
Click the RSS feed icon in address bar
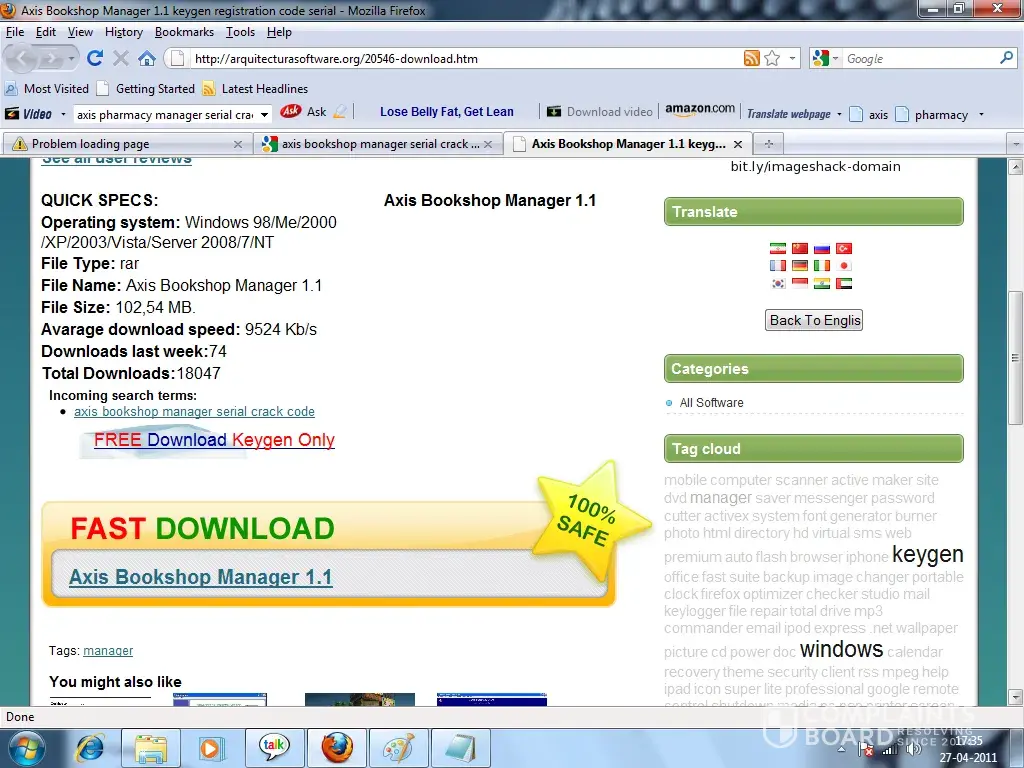coord(751,59)
